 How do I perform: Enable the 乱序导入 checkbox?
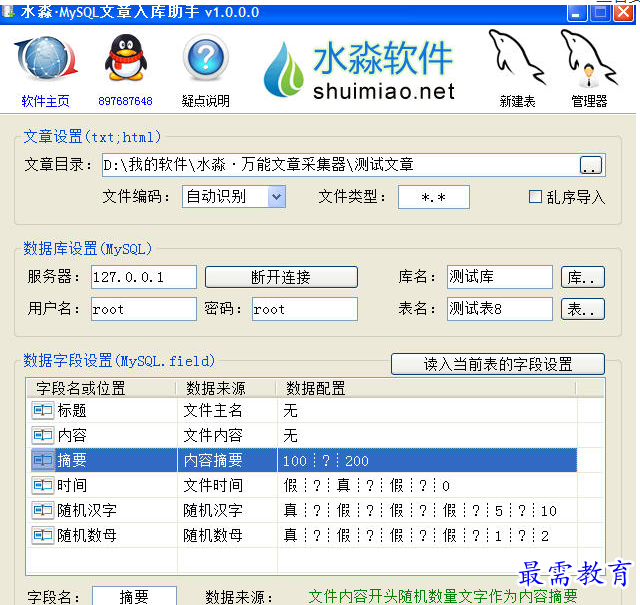[535, 197]
